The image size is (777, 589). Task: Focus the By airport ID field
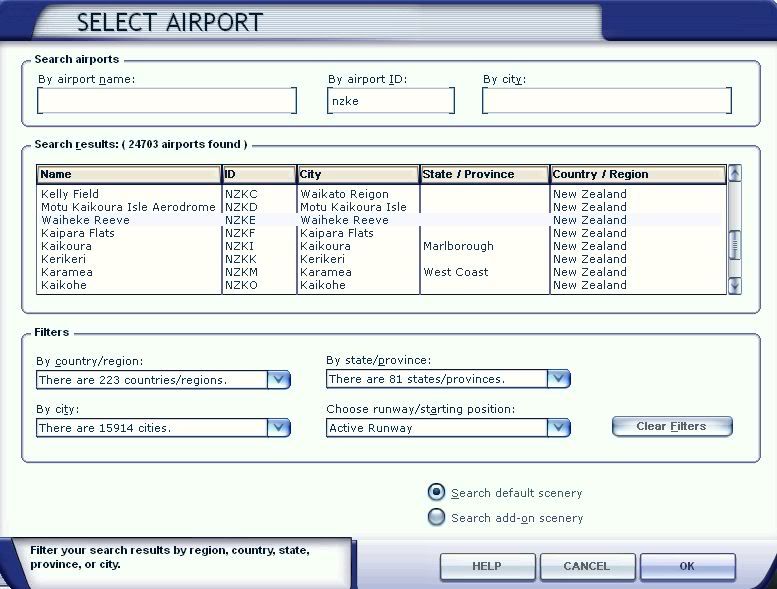pos(390,101)
